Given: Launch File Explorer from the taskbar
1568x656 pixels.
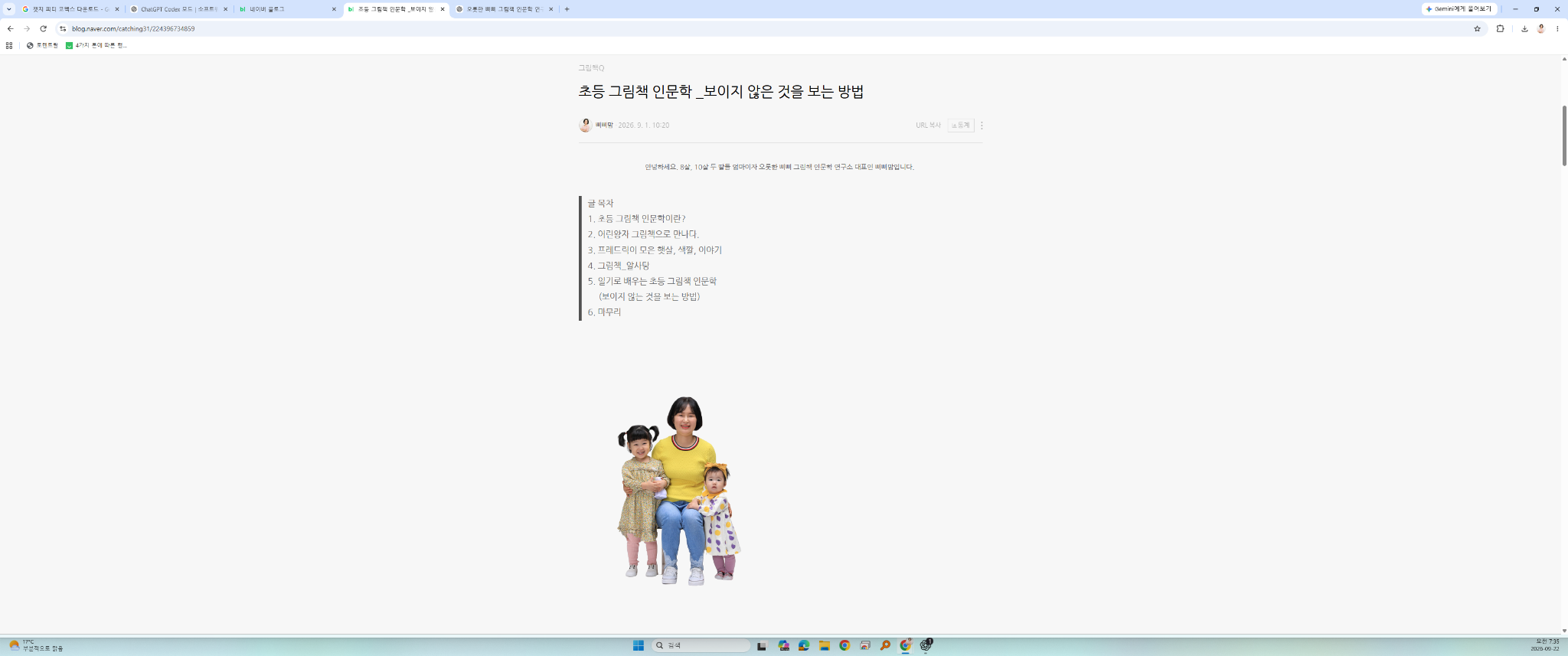Looking at the screenshot, I should coord(824,645).
